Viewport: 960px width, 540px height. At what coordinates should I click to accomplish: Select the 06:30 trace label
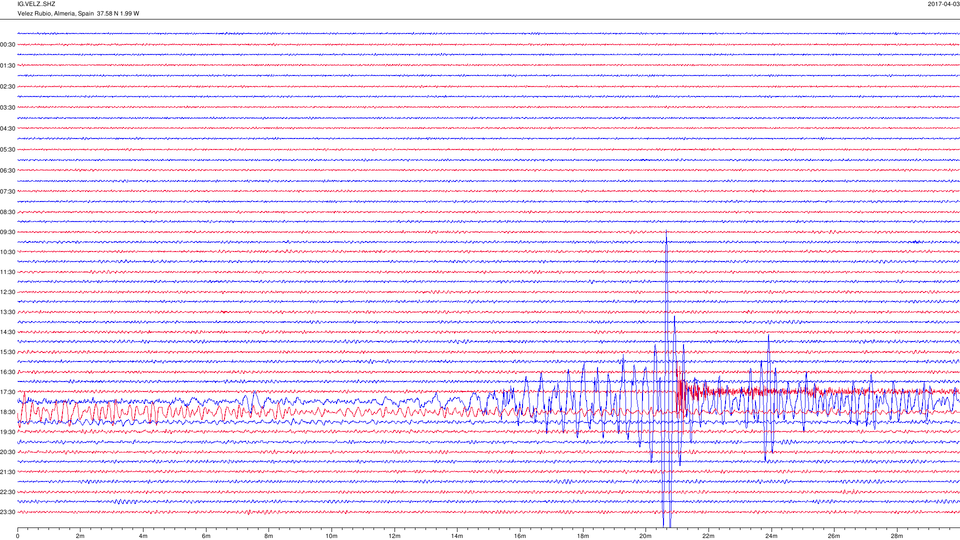pyautogui.click(x=7, y=171)
